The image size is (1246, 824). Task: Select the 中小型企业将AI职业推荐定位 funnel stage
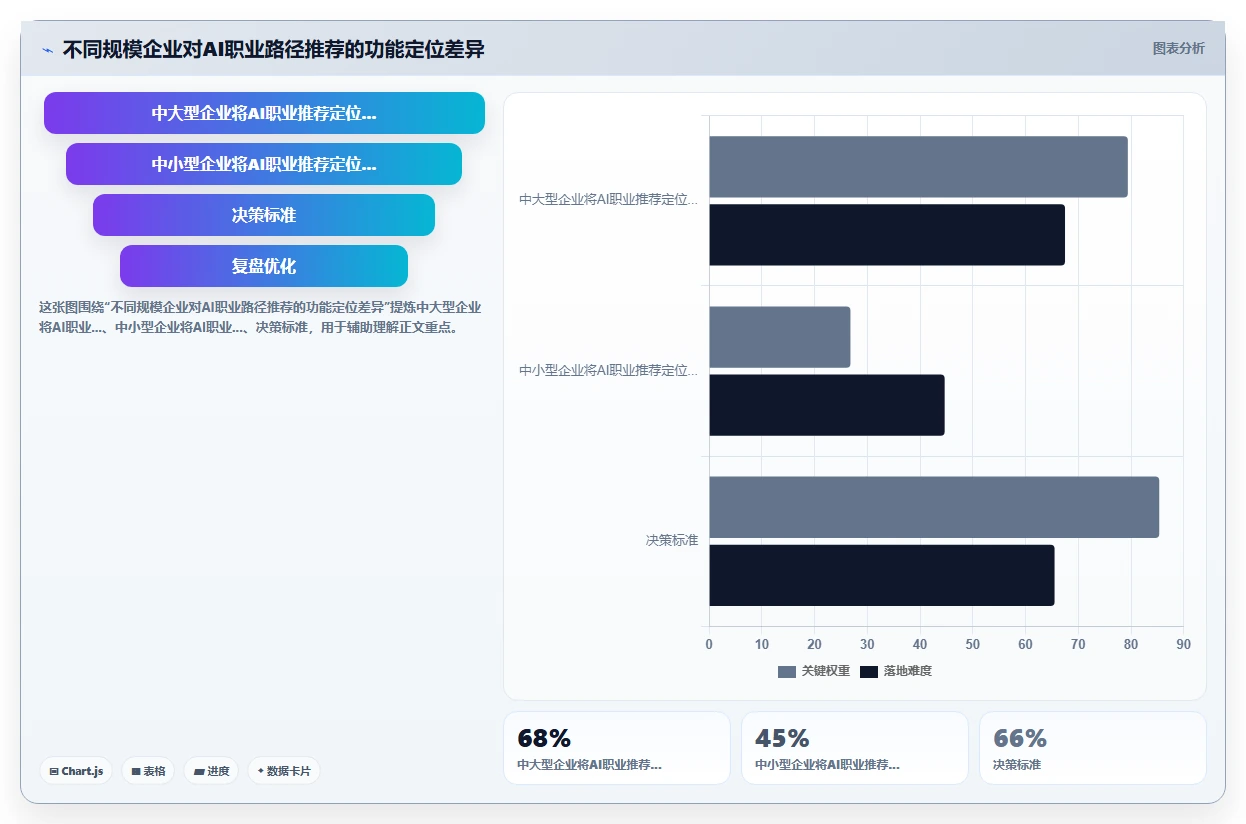click(x=264, y=164)
